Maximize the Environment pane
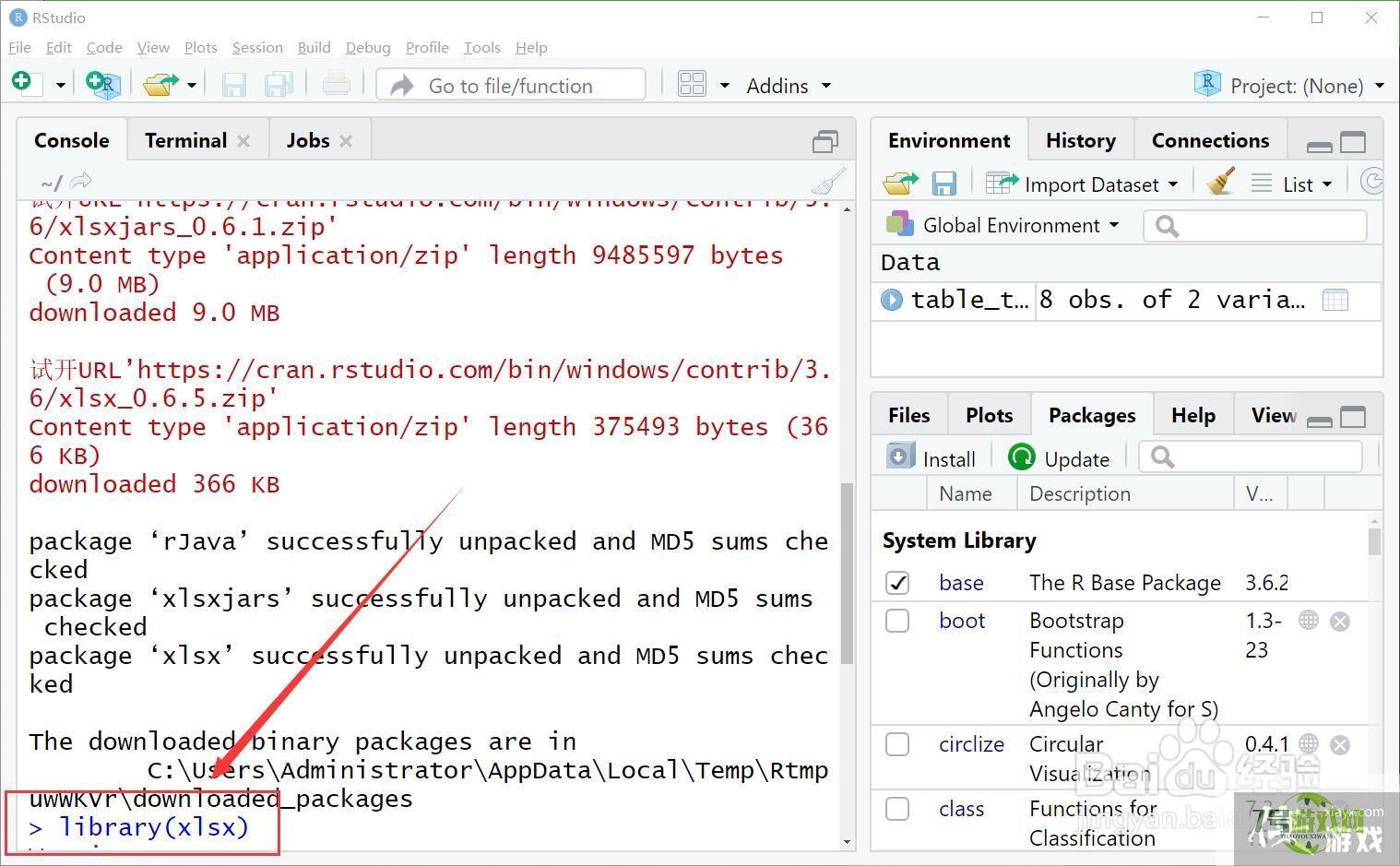 point(1353,142)
